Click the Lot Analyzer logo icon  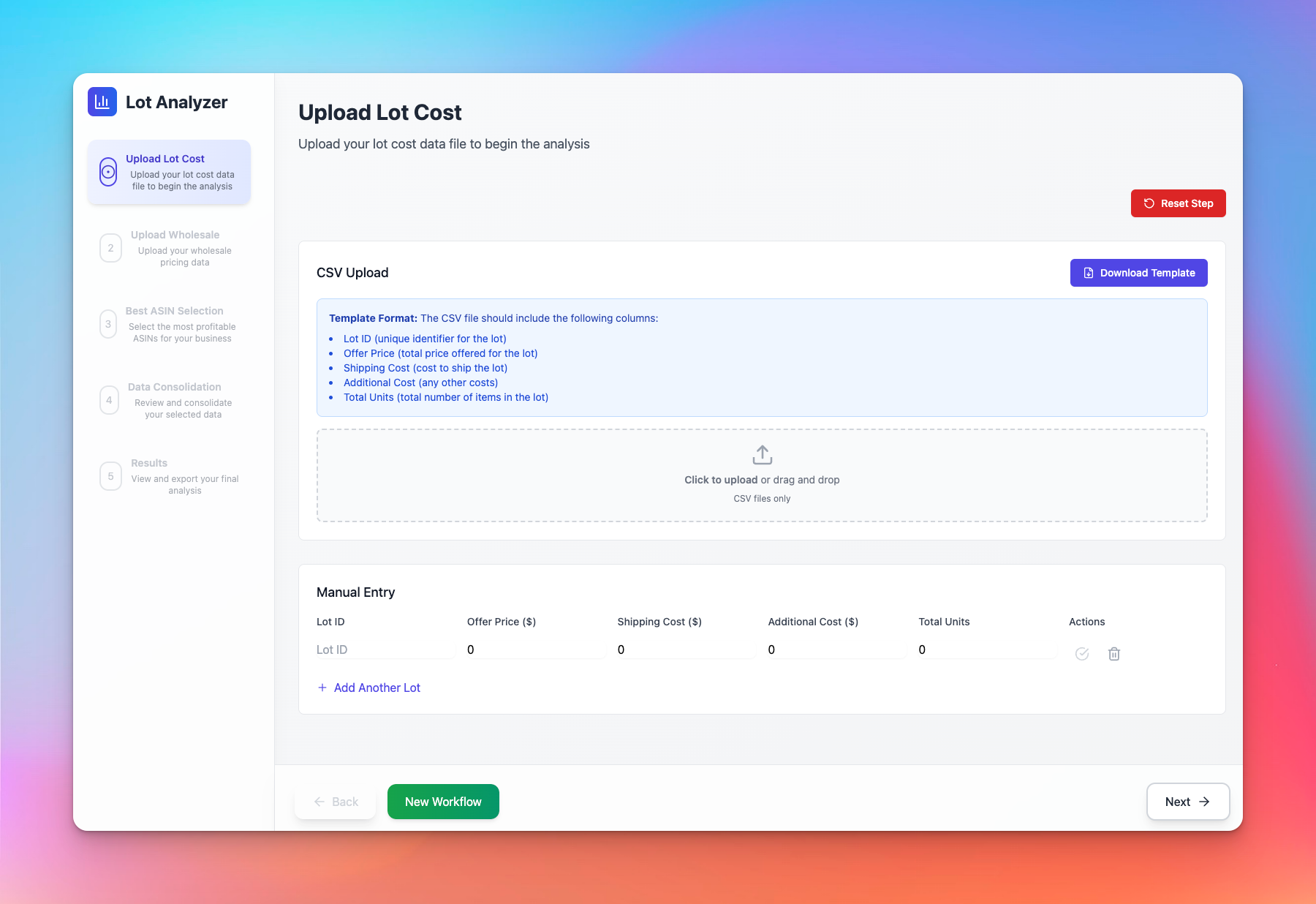pos(102,102)
